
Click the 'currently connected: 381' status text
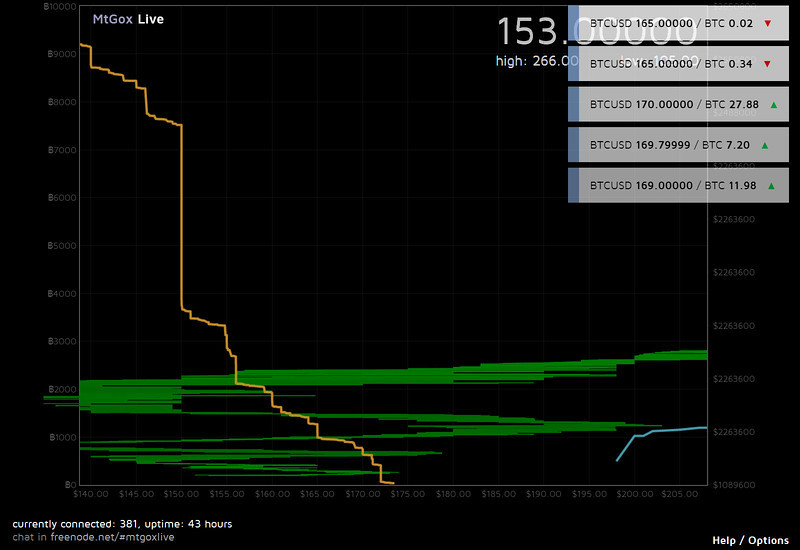76,524
